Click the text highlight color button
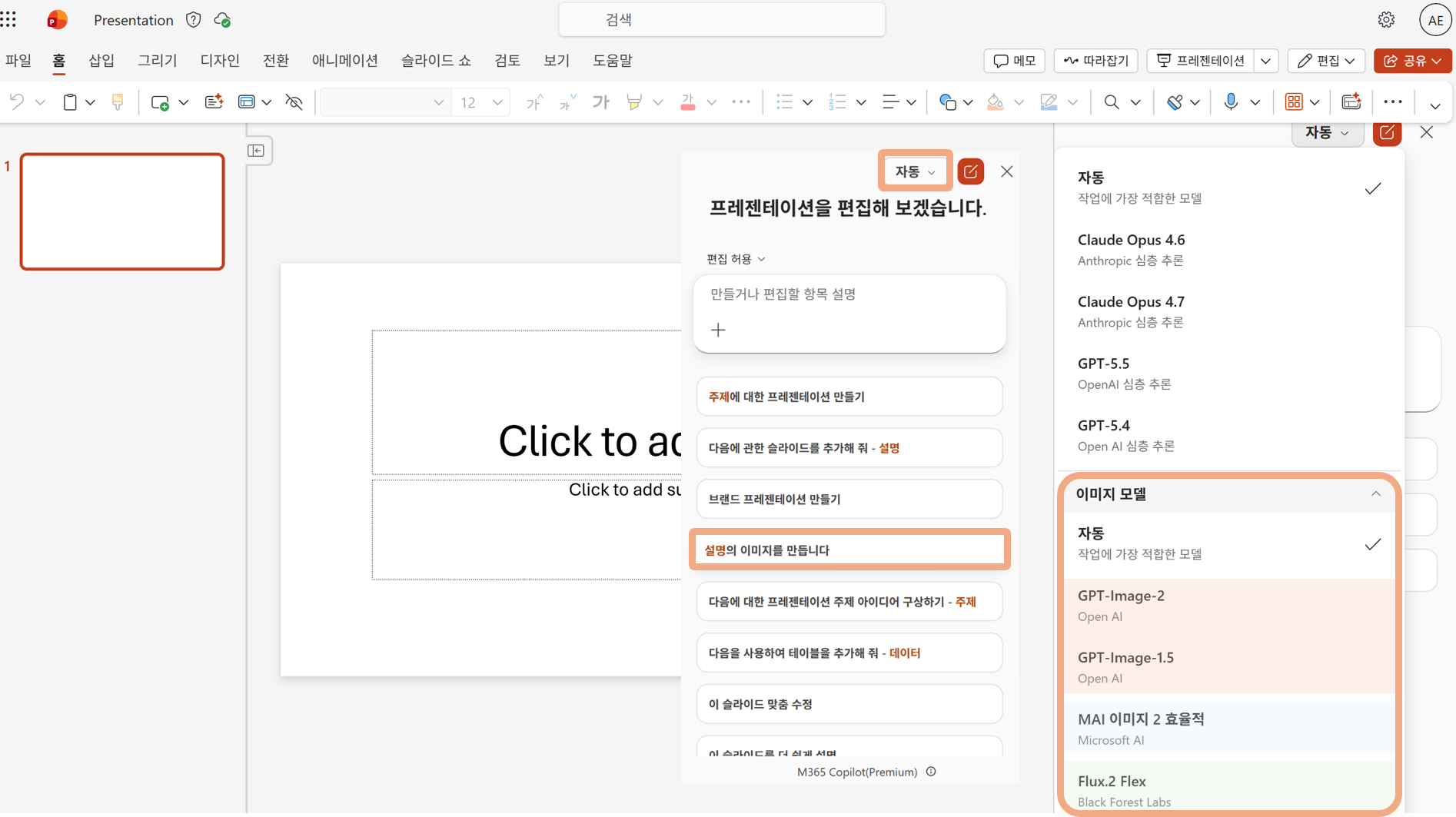The image size is (1456, 817). tap(634, 101)
